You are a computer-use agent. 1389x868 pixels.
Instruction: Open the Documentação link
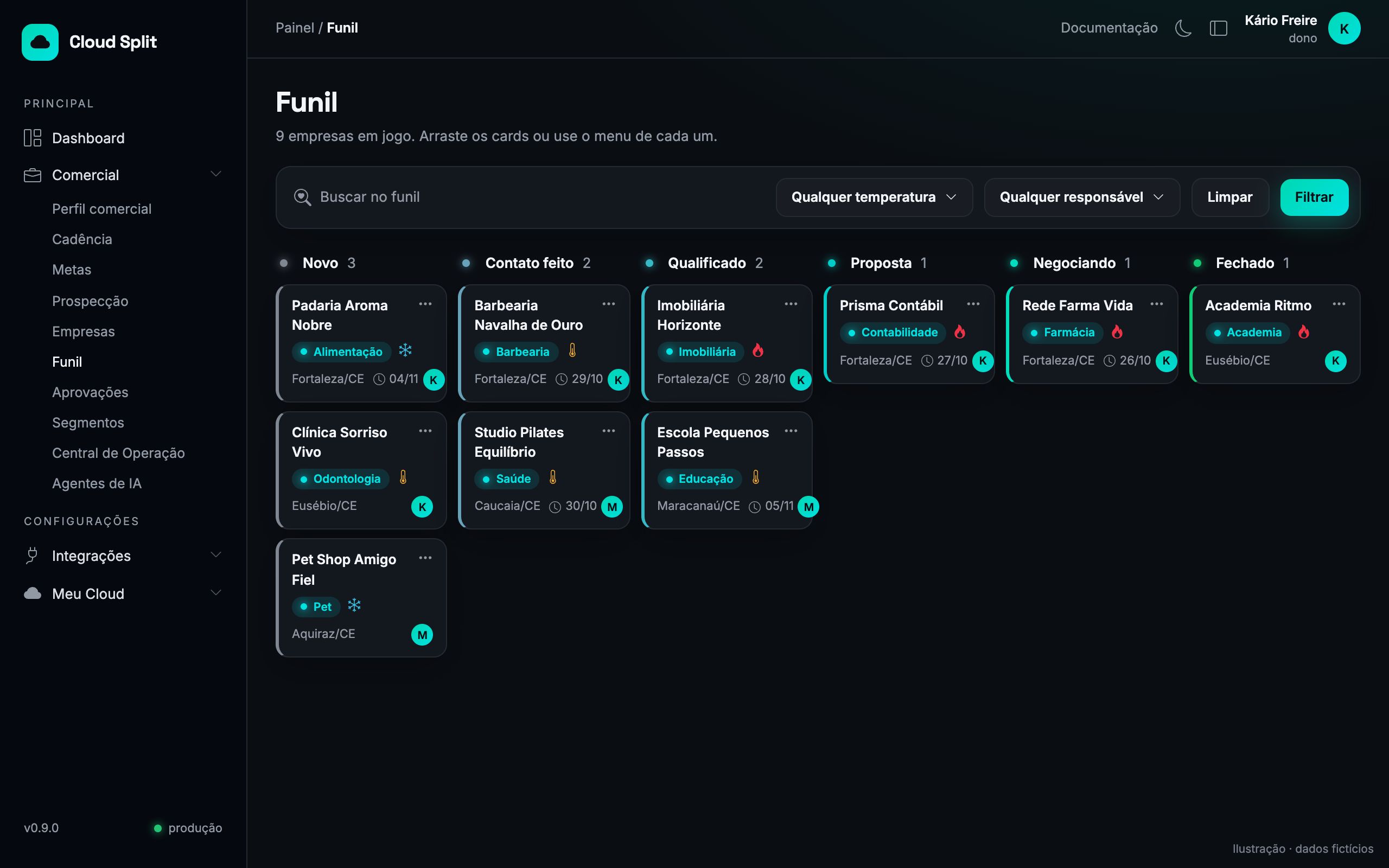(x=1108, y=28)
